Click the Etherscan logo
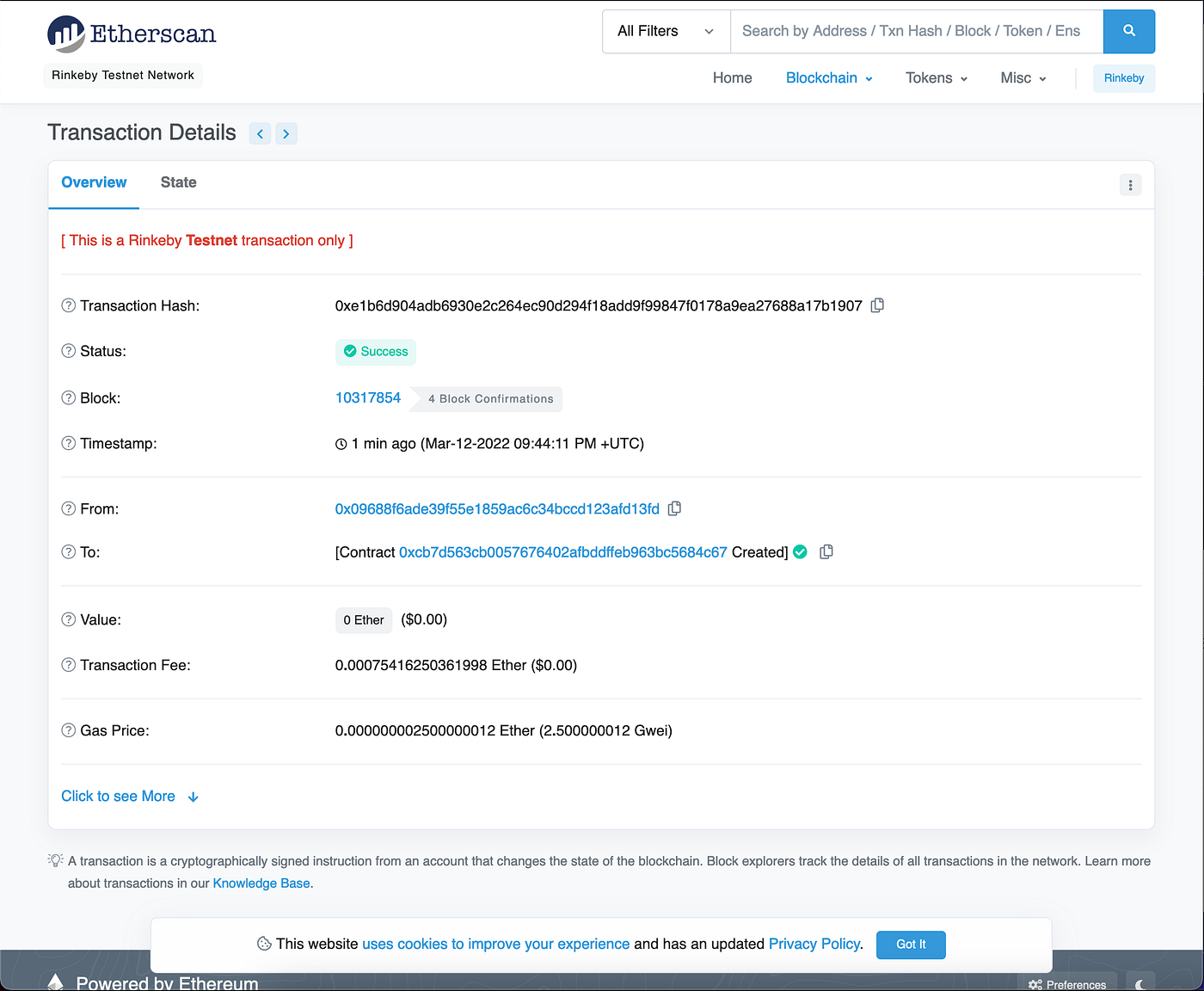This screenshot has height=991, width=1204. tap(131, 34)
